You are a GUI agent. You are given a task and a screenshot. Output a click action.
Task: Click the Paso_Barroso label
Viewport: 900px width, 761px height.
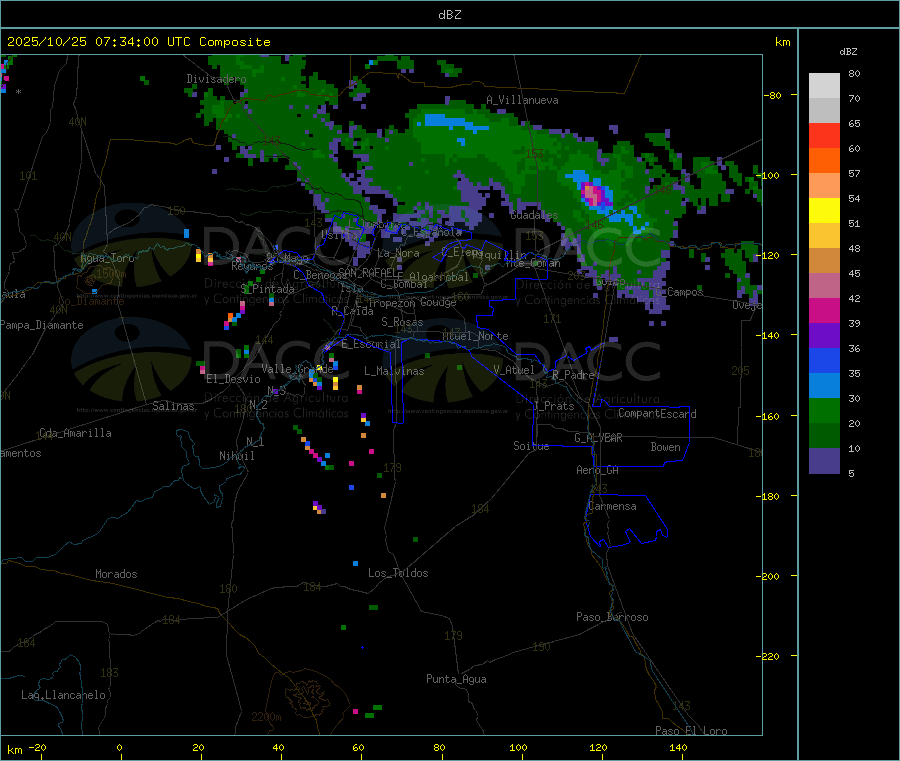(x=612, y=617)
